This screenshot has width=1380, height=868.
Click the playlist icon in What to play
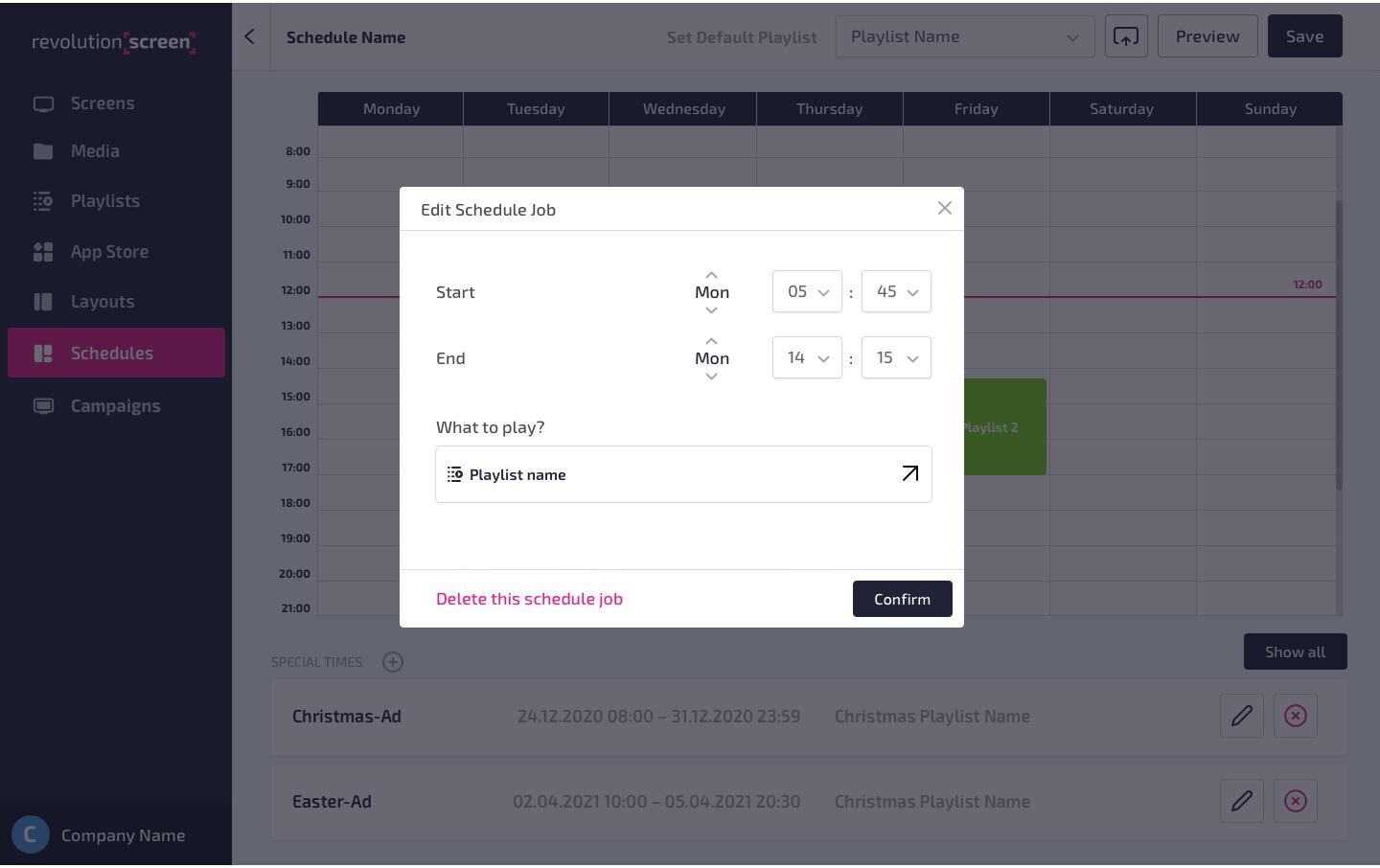(455, 474)
